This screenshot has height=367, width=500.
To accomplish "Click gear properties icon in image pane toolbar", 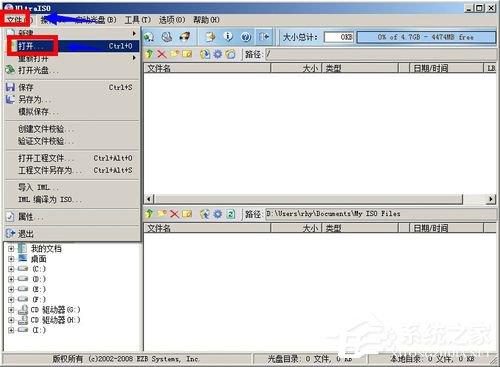I will tap(218, 54).
